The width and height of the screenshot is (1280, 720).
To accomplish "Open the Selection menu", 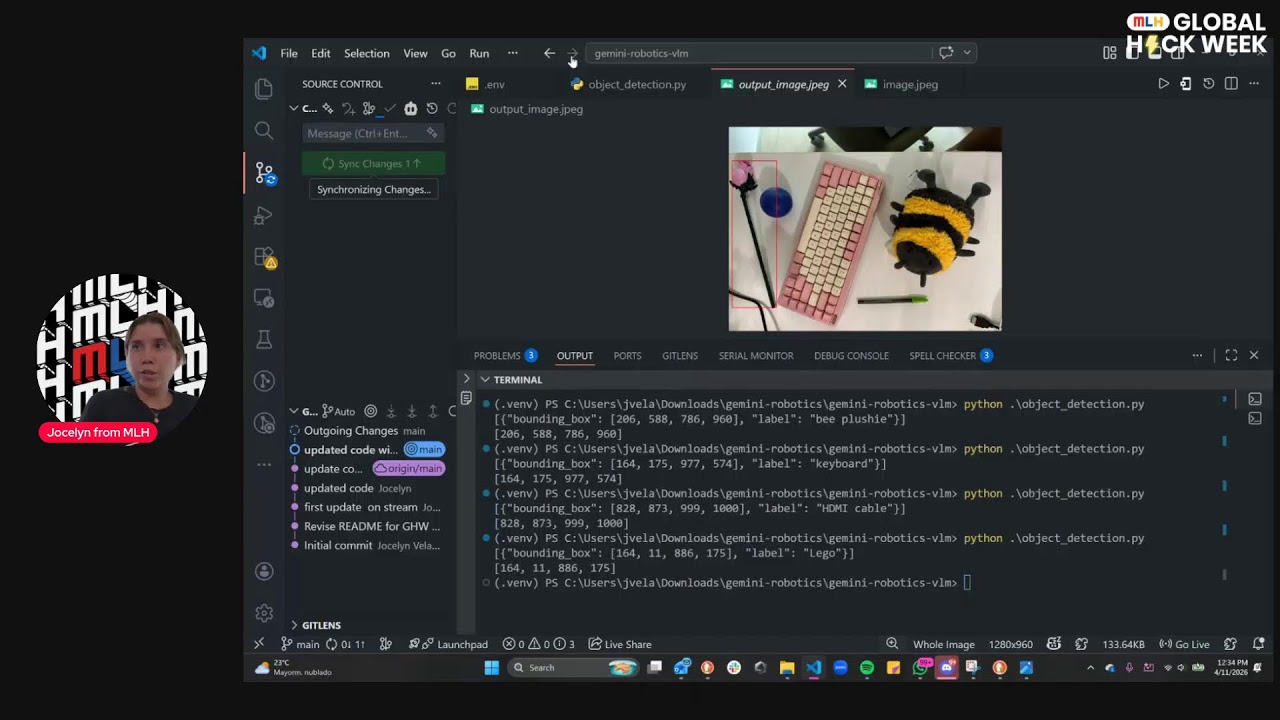I will click(367, 53).
